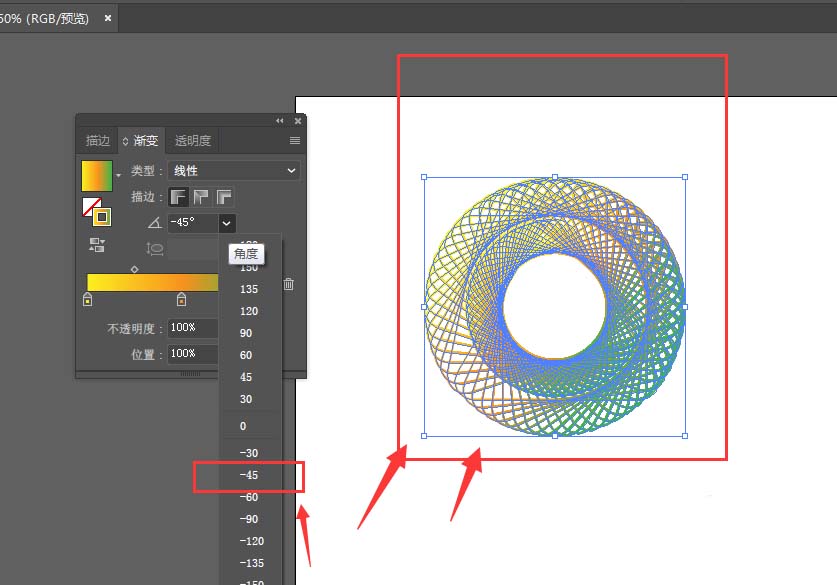Click the right middle selection handle

coord(685,307)
